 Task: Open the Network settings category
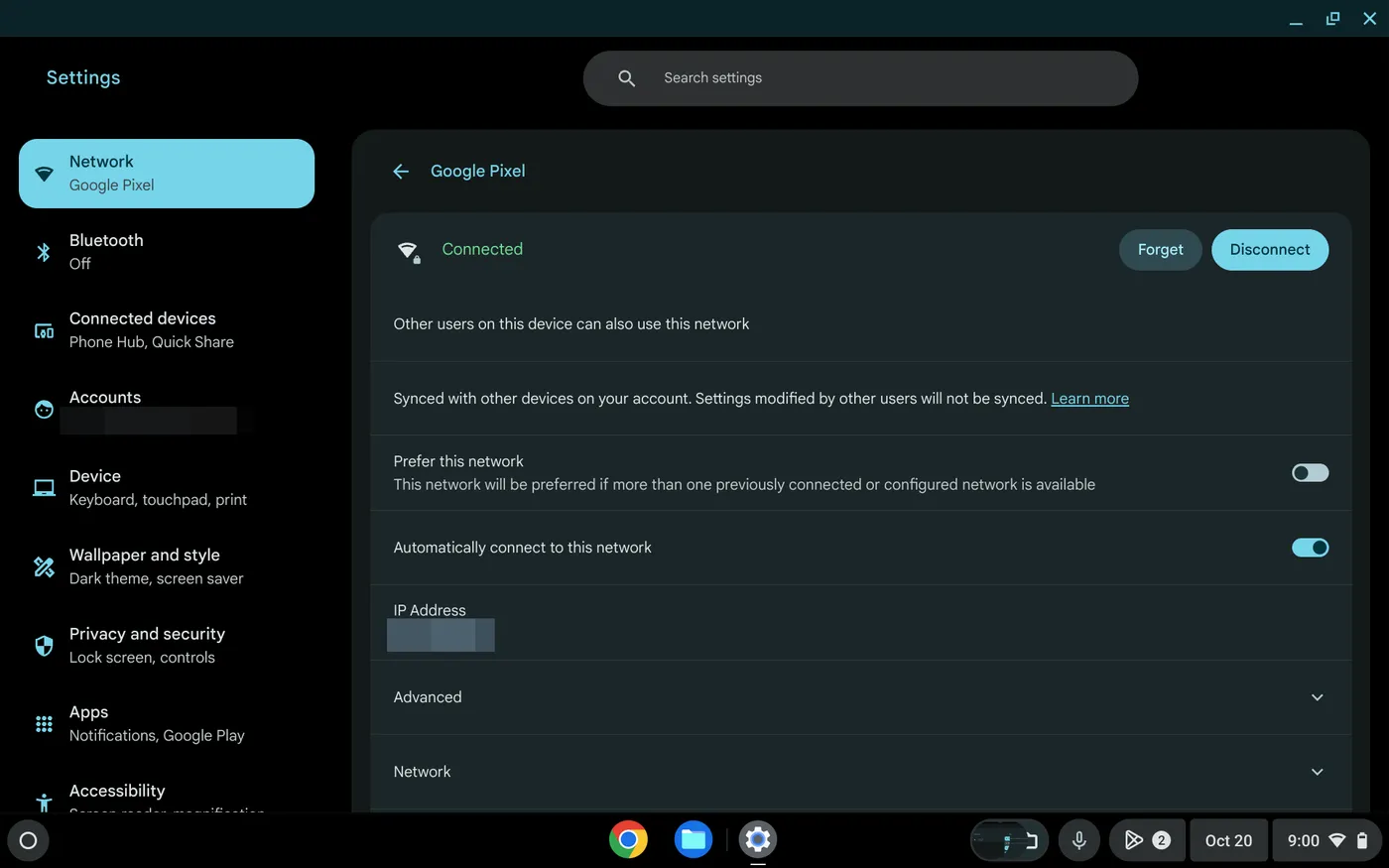(x=167, y=174)
